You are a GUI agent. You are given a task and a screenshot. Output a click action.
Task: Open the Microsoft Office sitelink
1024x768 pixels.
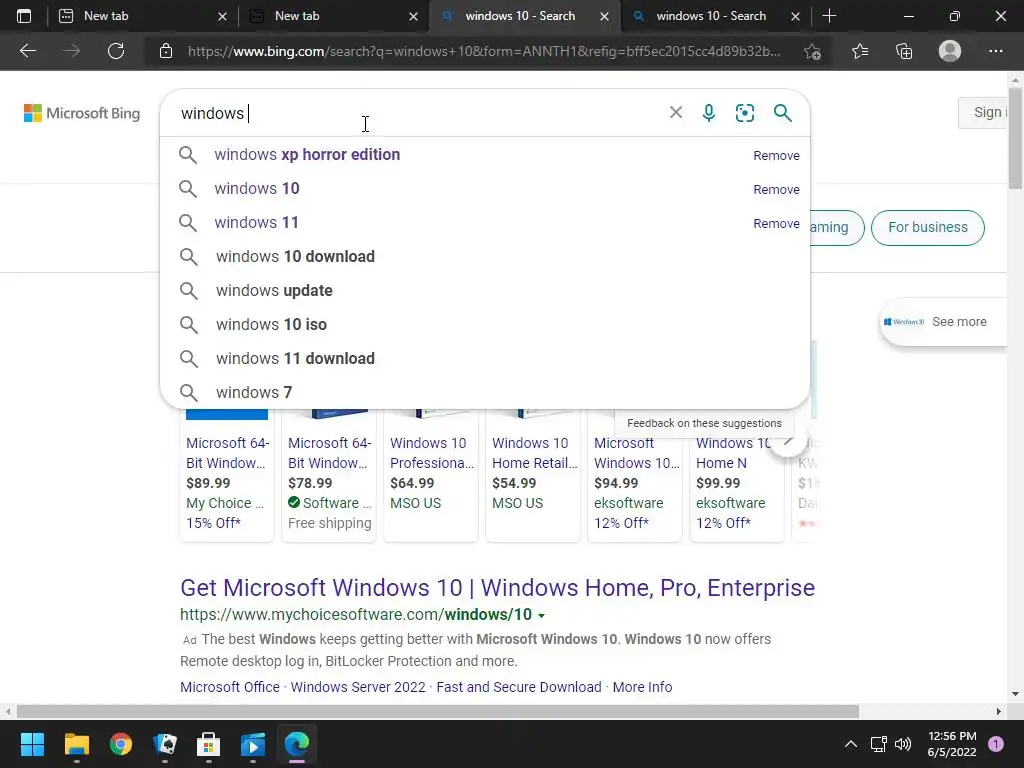tap(230, 687)
